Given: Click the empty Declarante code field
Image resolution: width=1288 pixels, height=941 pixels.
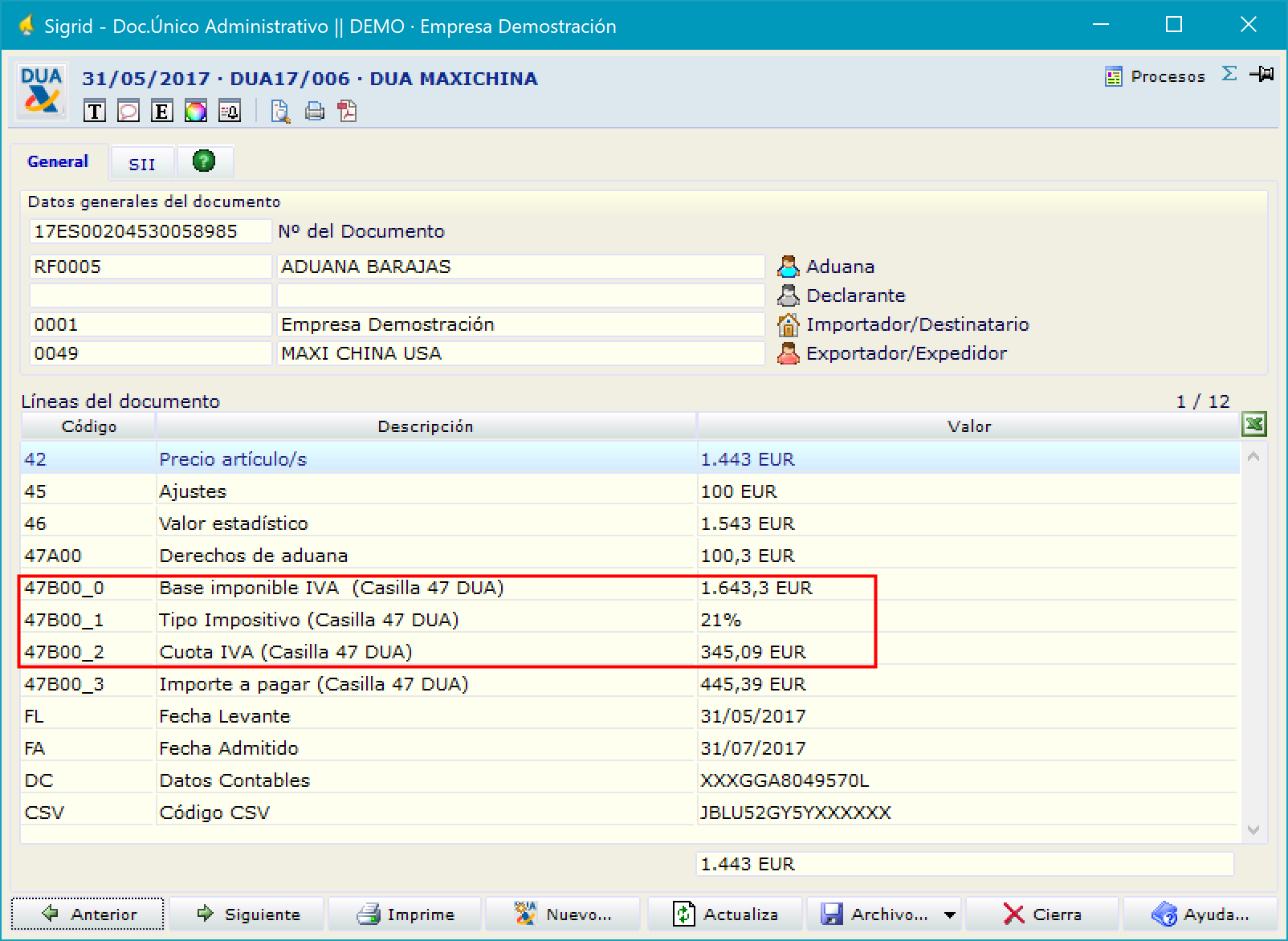Looking at the screenshot, I should tap(151, 295).
